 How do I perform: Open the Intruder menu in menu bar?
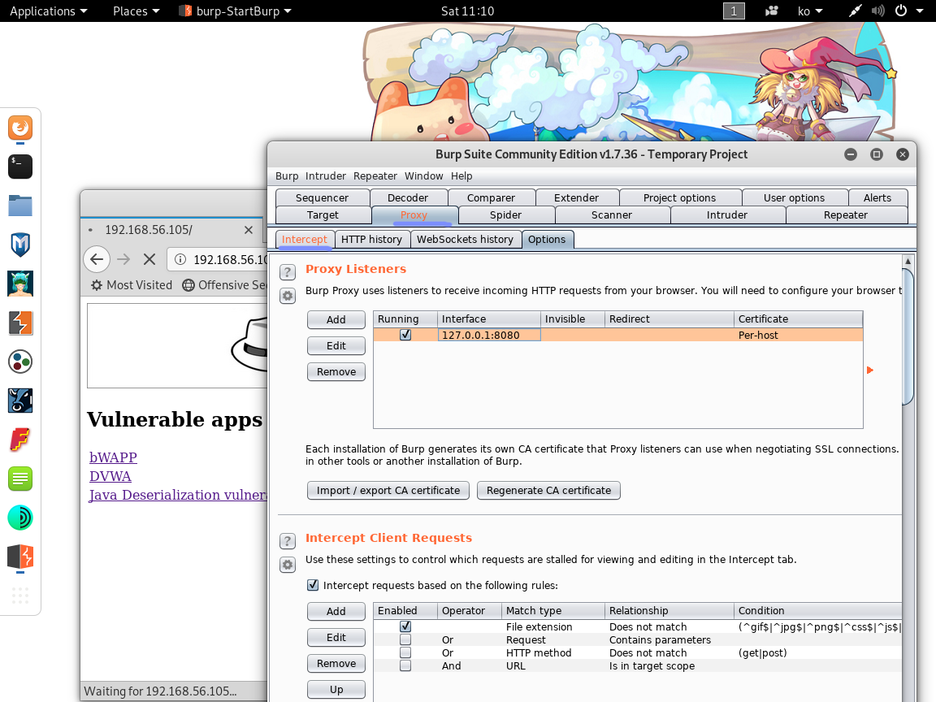tap(325, 176)
